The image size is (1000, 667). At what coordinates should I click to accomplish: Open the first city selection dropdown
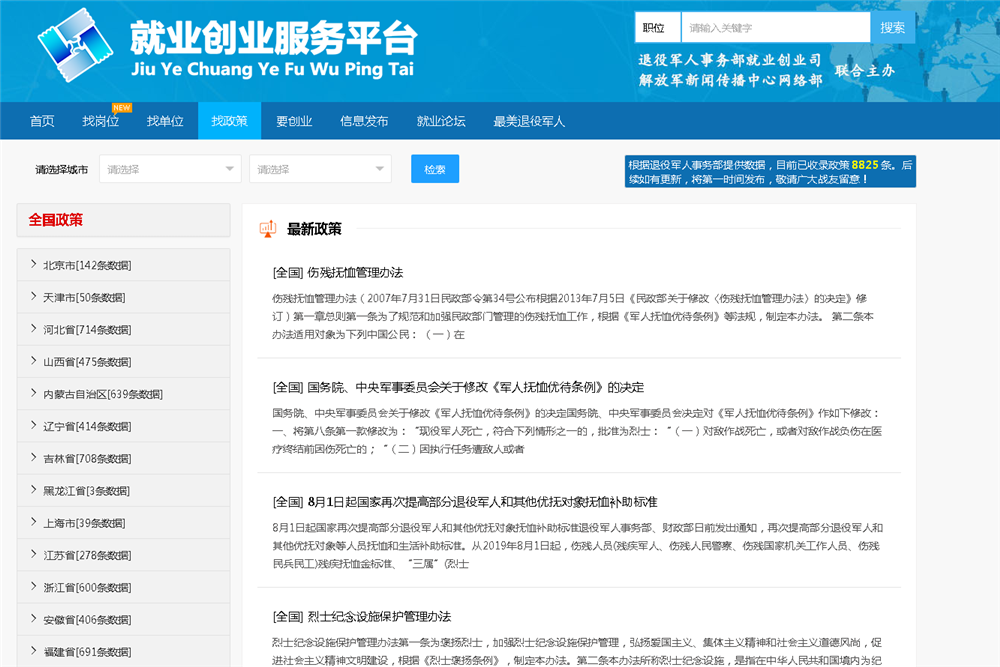tap(169, 169)
